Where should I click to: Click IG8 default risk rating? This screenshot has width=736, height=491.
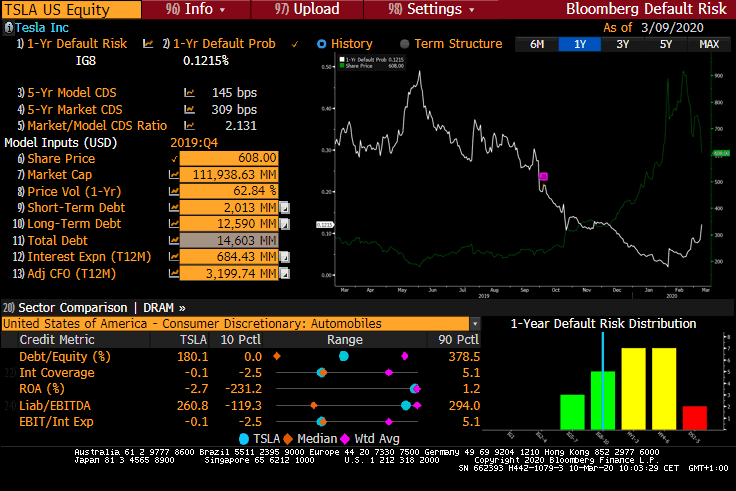point(86,61)
